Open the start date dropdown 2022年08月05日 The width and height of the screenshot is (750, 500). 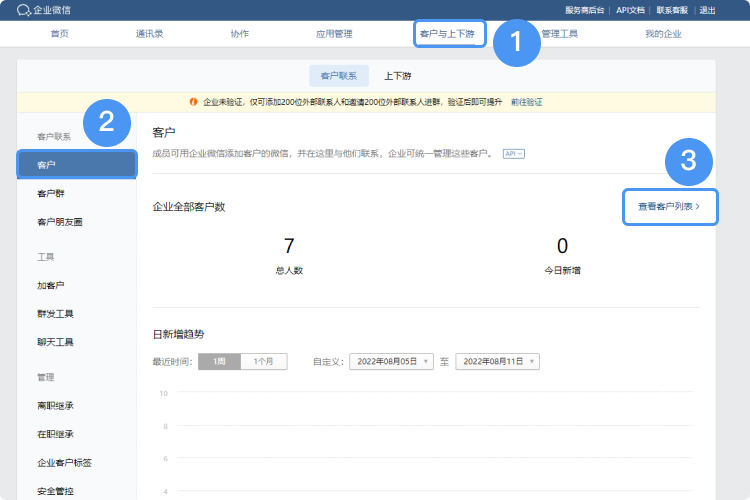(391, 361)
